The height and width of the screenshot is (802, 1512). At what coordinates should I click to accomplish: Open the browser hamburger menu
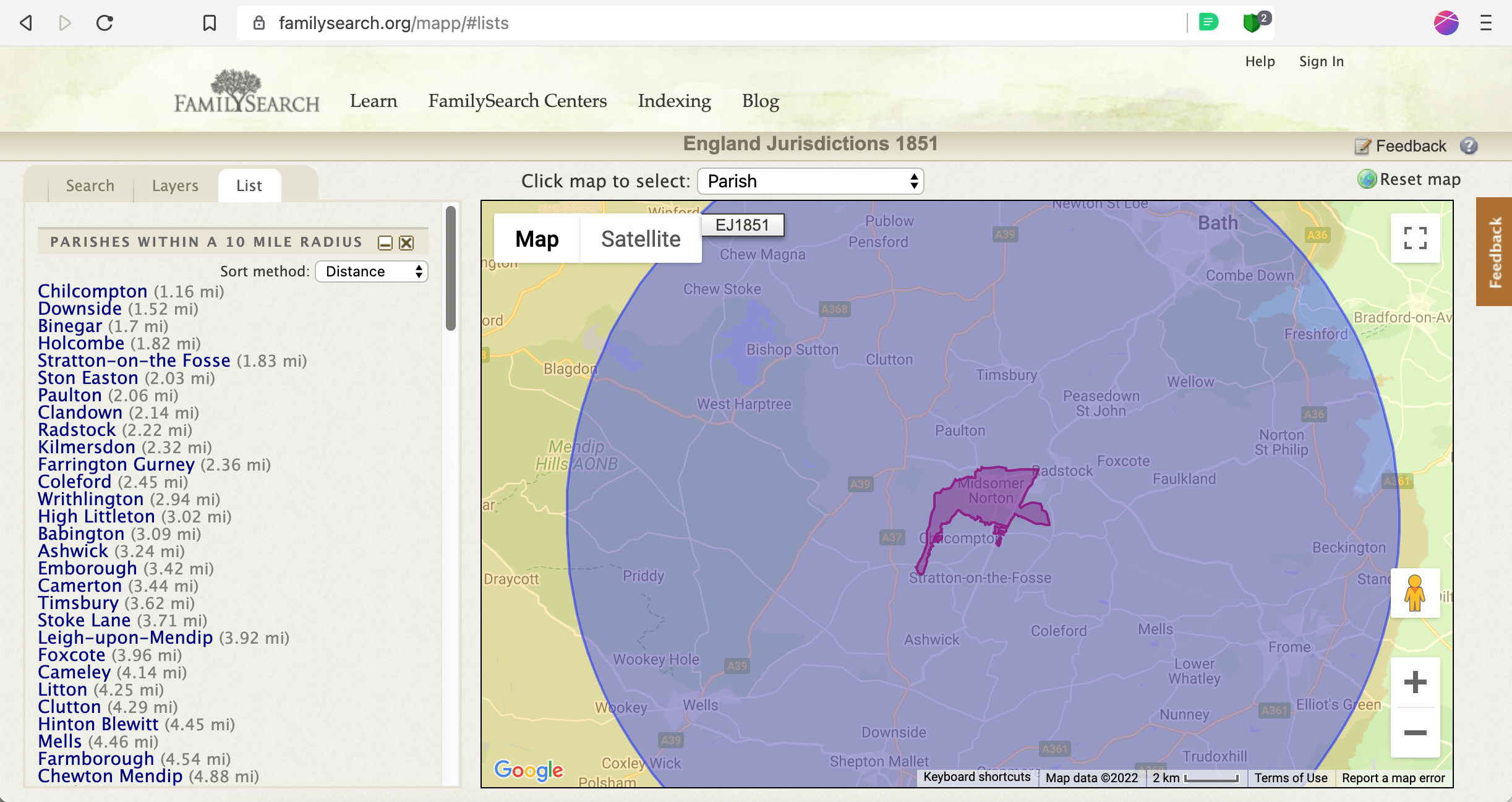[1485, 23]
